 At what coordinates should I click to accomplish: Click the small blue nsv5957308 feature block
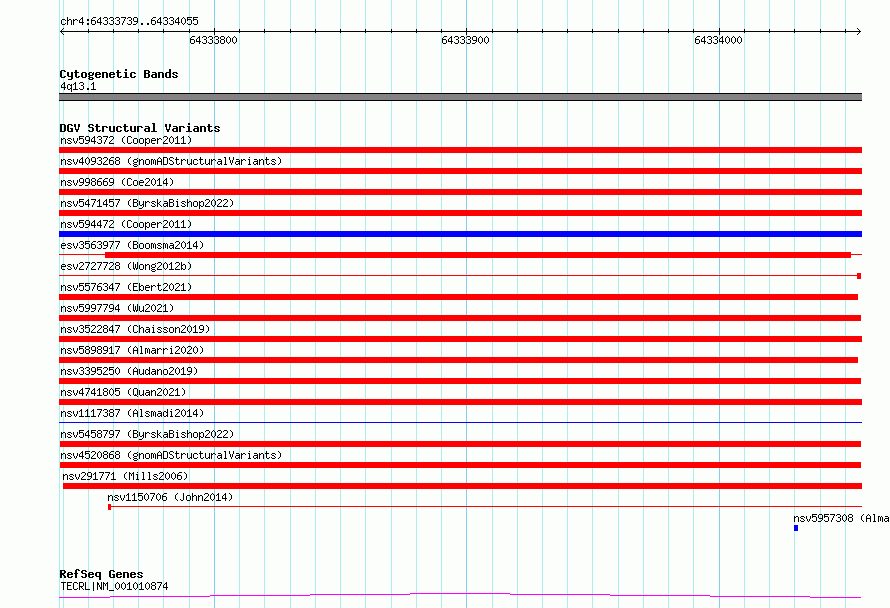(796, 528)
